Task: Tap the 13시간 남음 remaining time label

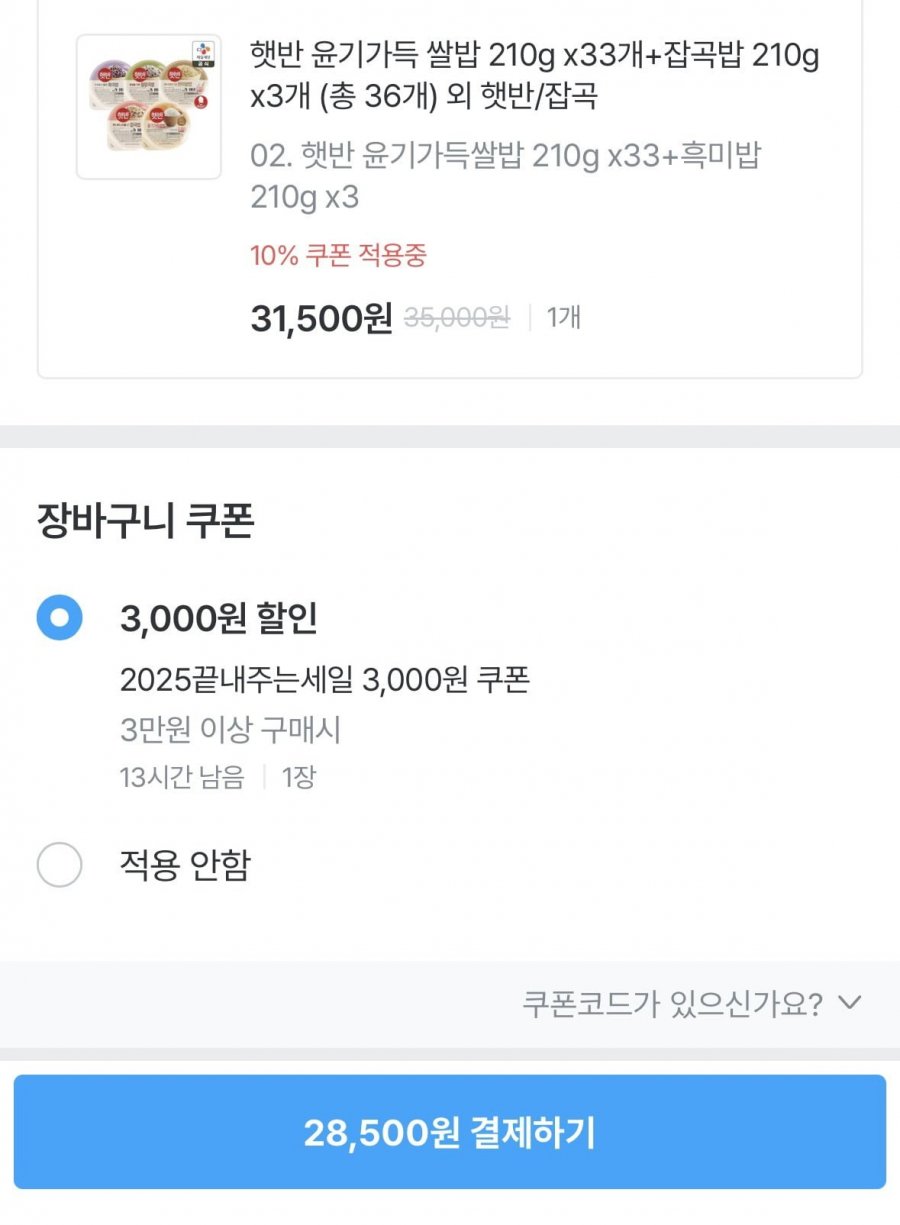Action: [x=182, y=778]
